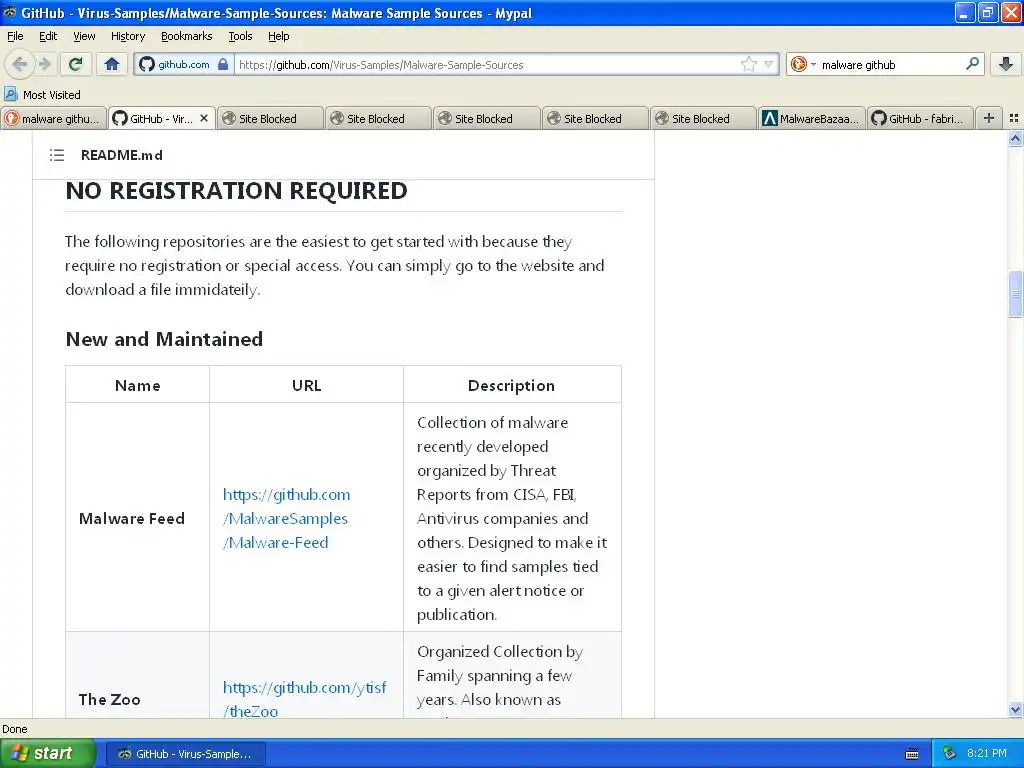Click the forward navigation arrow

pyautogui.click(x=45, y=64)
